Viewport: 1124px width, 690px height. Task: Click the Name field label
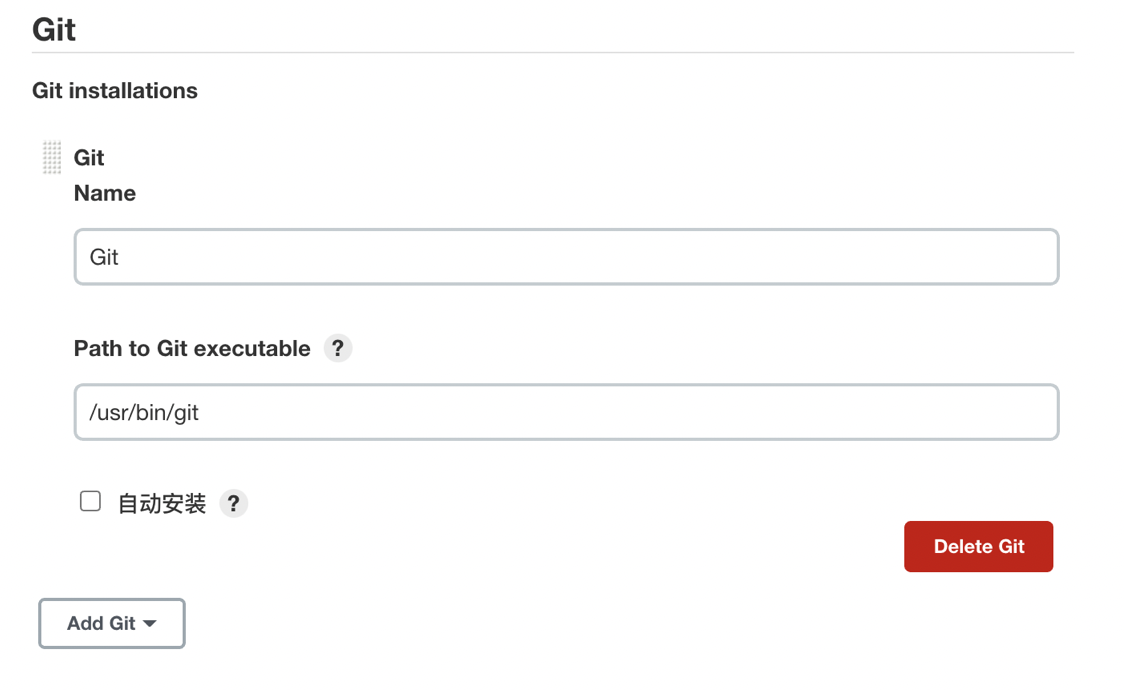(x=105, y=193)
